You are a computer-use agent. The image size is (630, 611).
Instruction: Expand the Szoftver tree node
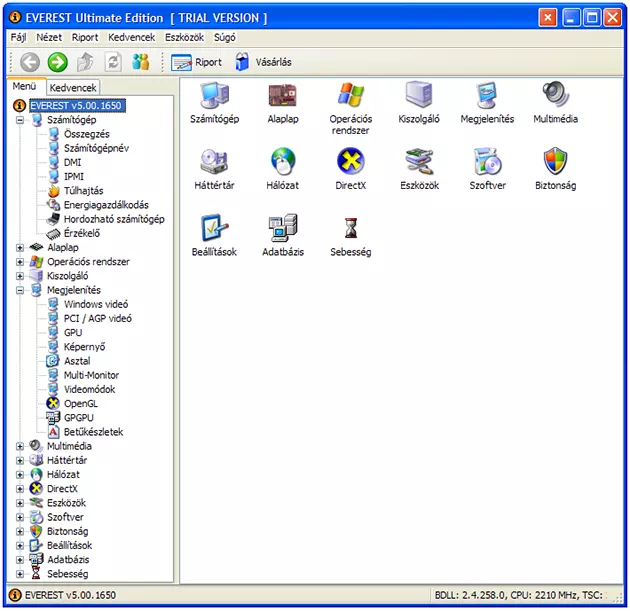click(20, 517)
